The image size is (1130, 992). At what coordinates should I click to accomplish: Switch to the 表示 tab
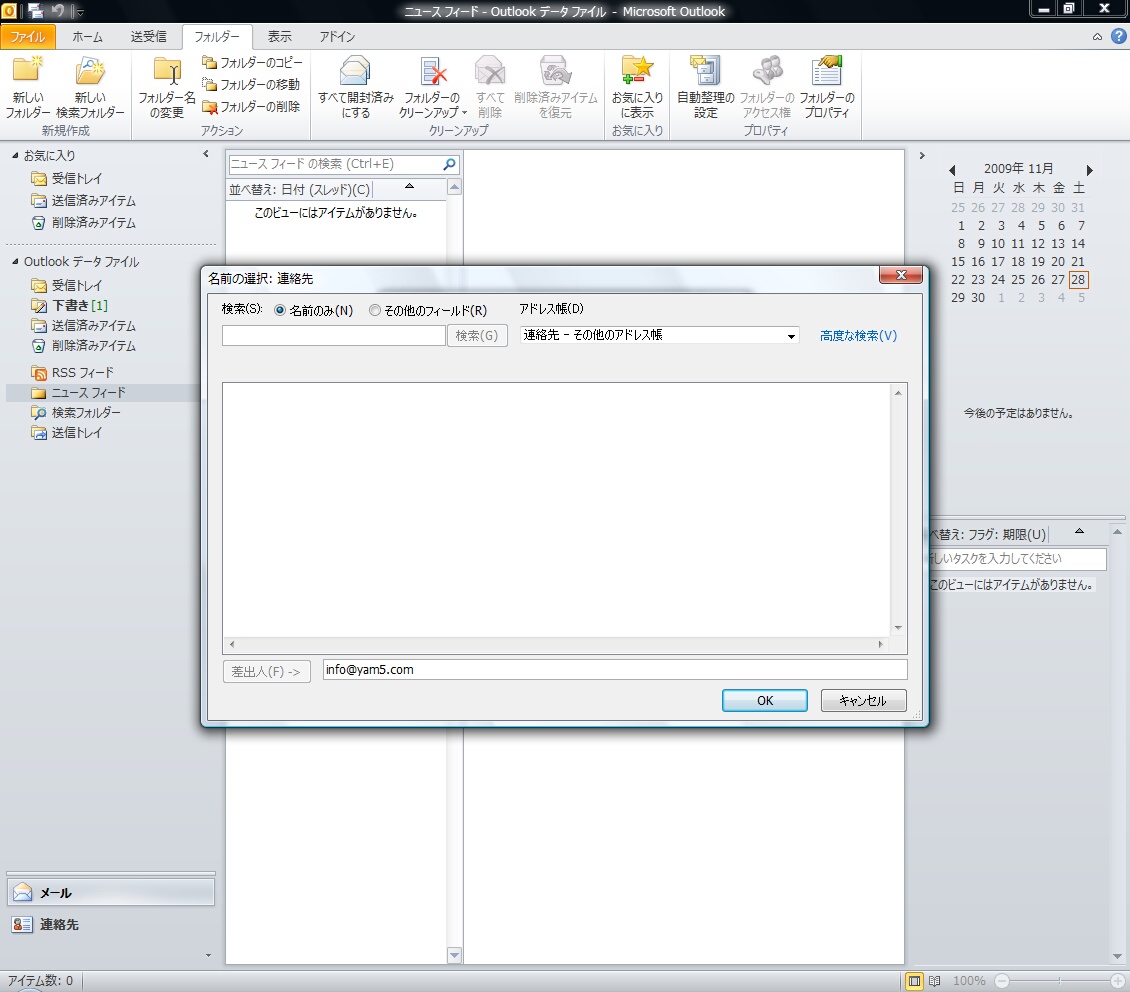[280, 37]
